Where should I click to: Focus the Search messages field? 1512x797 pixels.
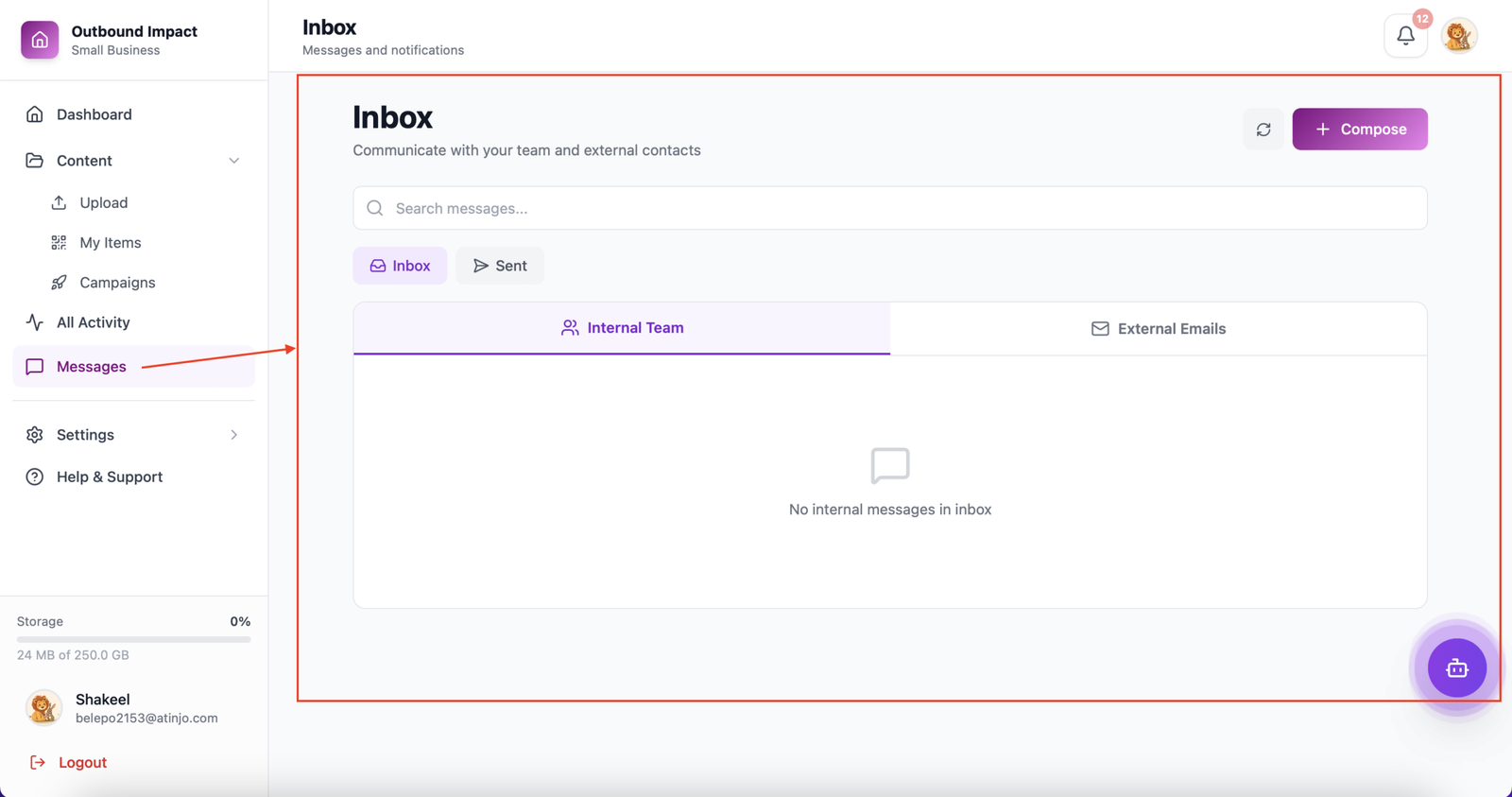click(889, 208)
